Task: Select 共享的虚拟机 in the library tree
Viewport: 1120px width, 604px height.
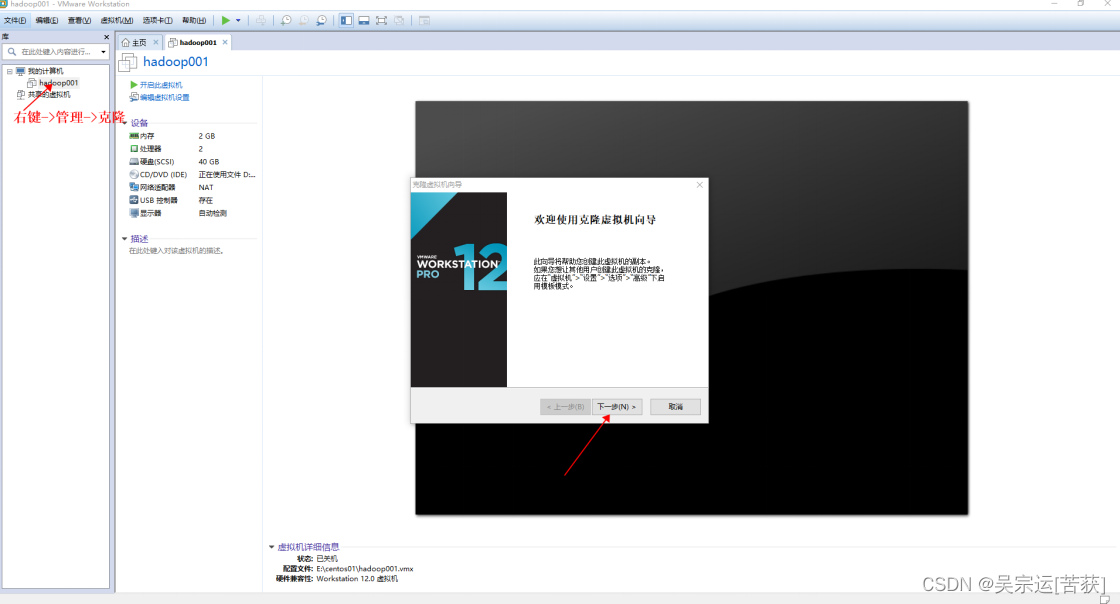Action: [49, 94]
